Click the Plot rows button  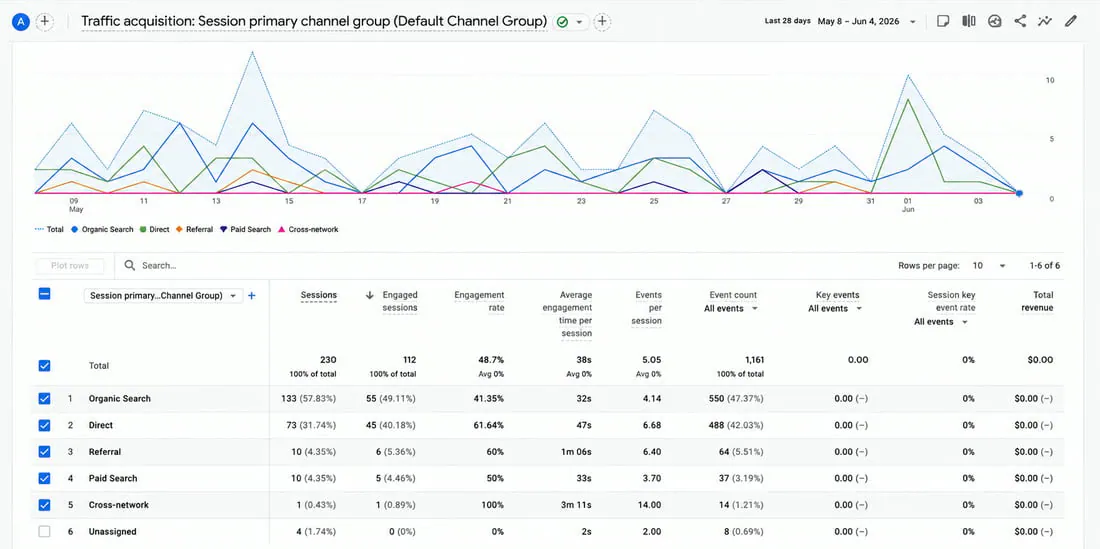[x=69, y=266]
